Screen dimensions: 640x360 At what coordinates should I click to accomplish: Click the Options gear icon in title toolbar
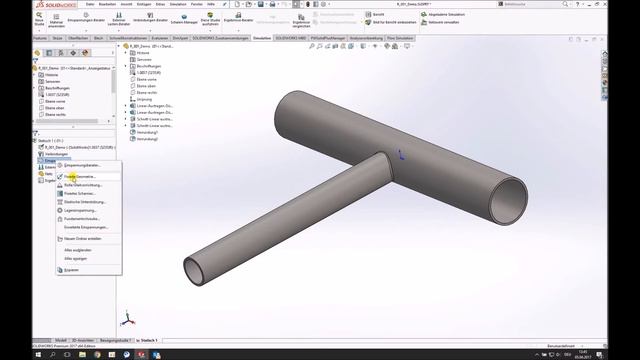tap(323, 4)
